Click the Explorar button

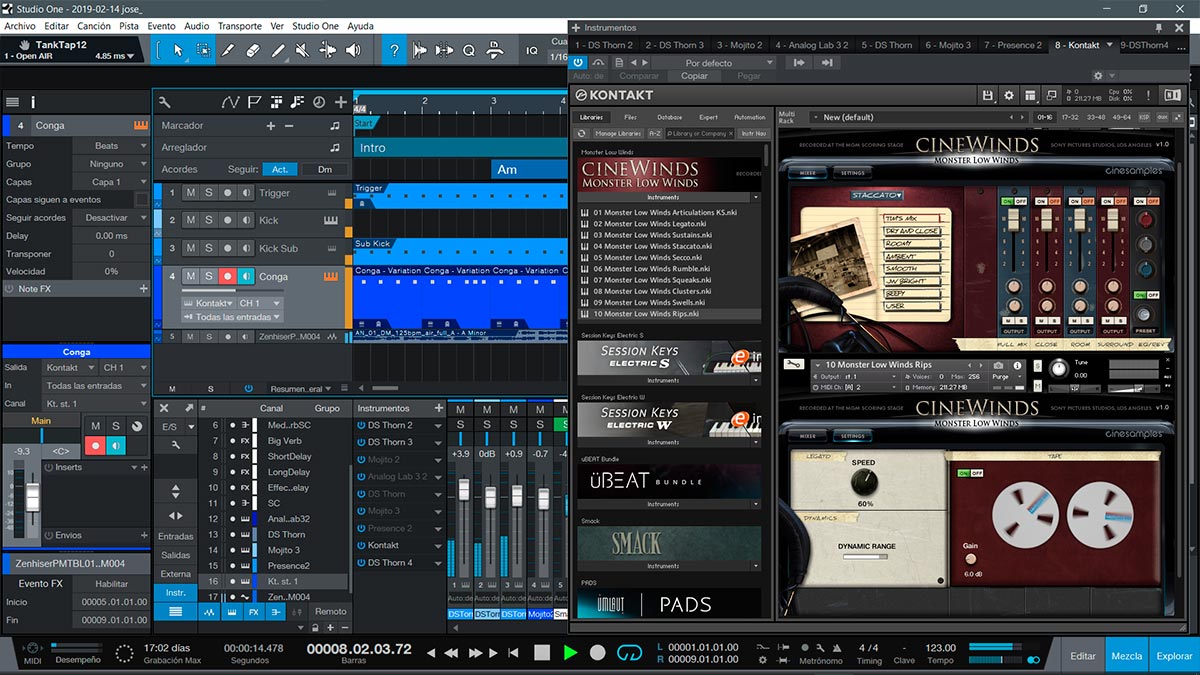point(1174,656)
